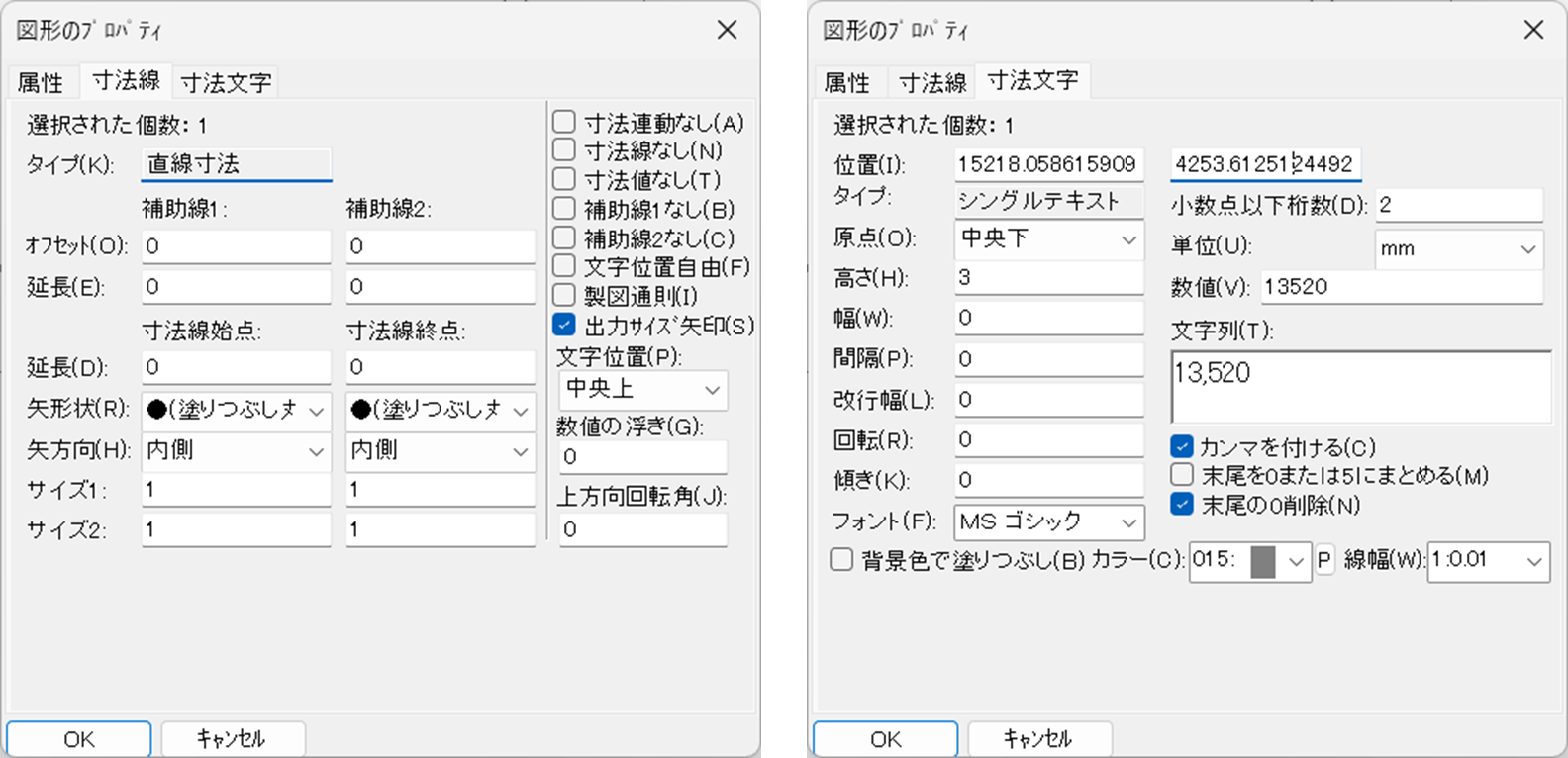Switch to 属性 tab in left dialog

pyautogui.click(x=42, y=82)
